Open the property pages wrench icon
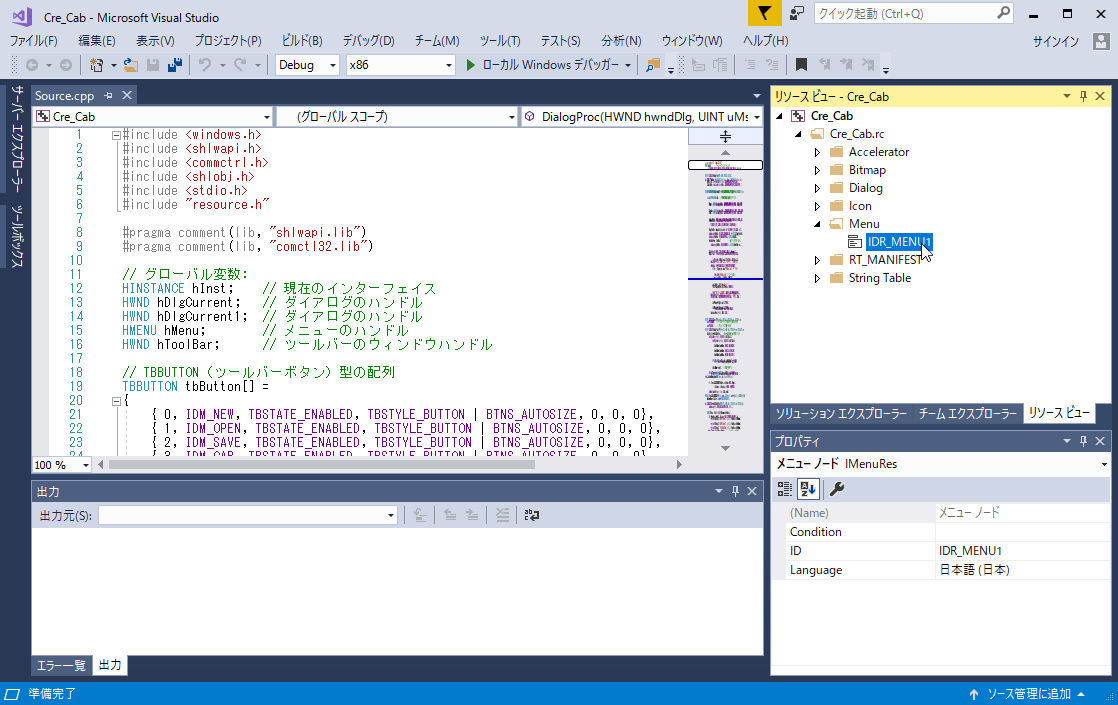1118x705 pixels. point(837,489)
